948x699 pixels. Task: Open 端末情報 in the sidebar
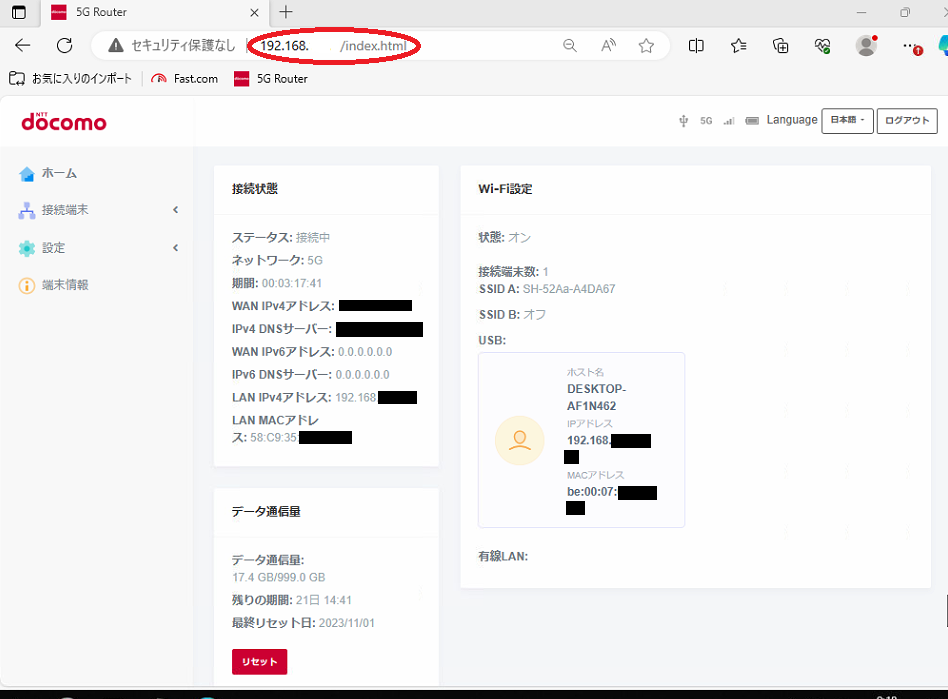64,285
